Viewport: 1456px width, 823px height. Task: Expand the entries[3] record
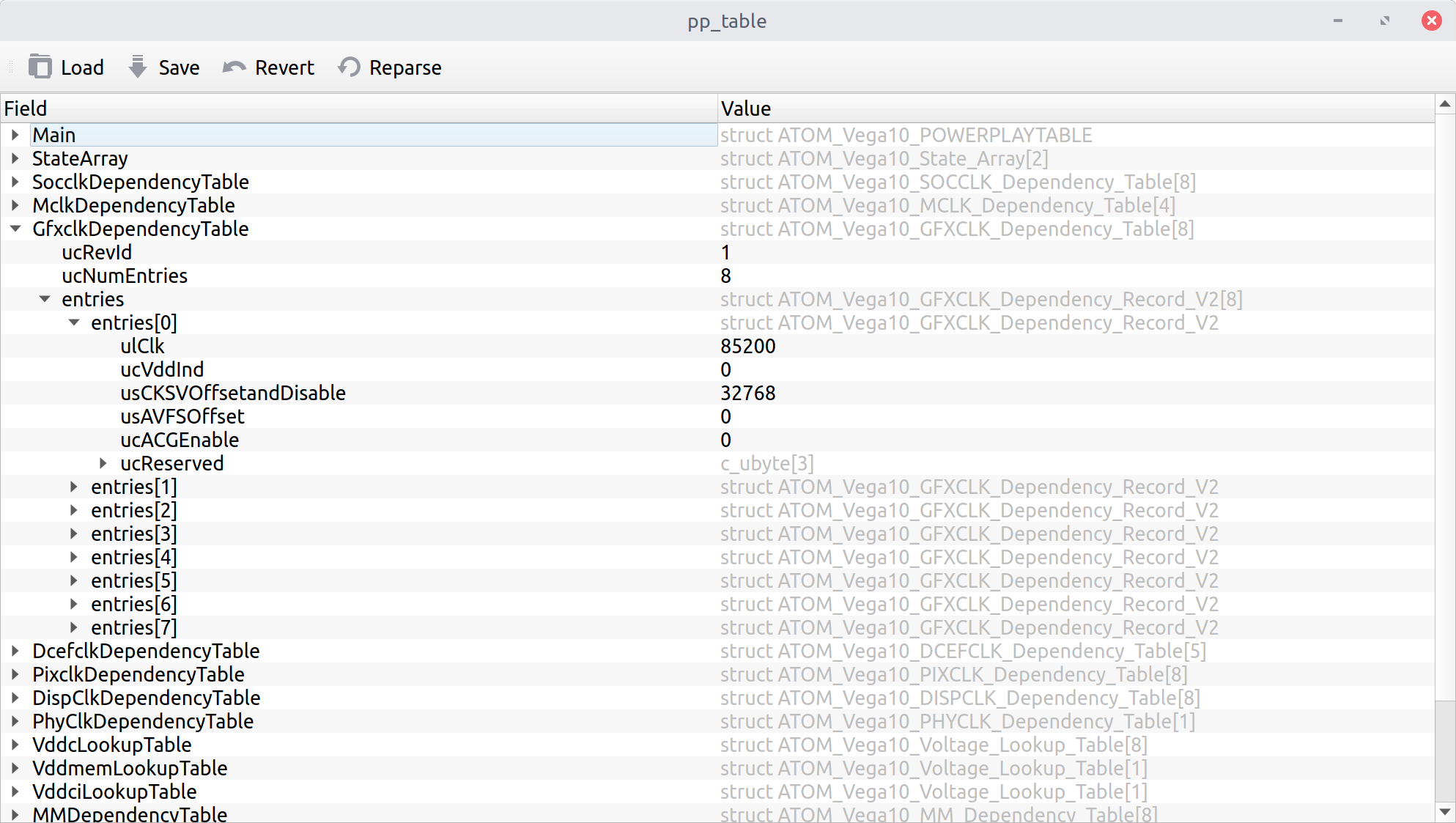tap(74, 534)
